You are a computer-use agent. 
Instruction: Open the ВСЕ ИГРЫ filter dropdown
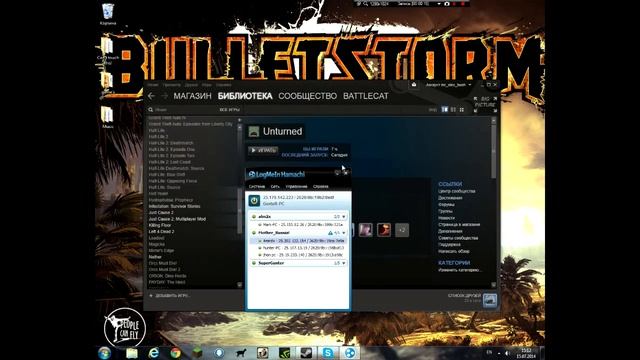click(229, 110)
